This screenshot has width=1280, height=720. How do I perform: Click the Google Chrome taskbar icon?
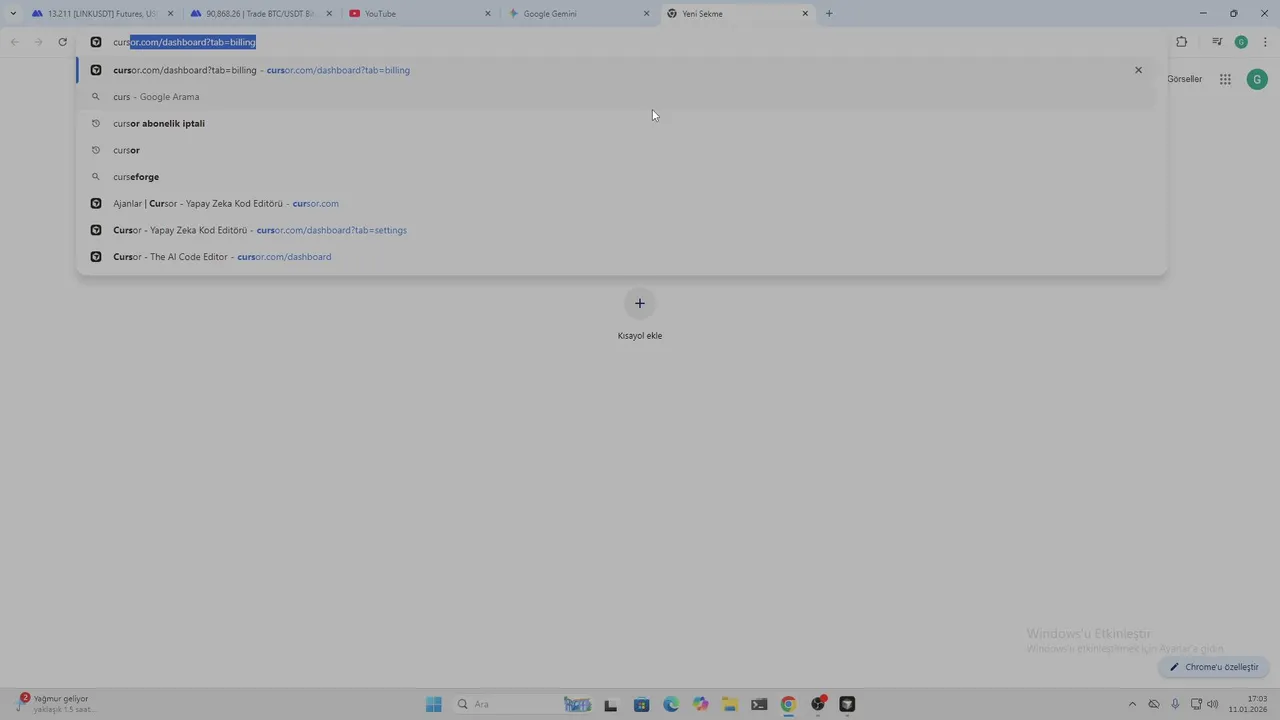pos(788,704)
